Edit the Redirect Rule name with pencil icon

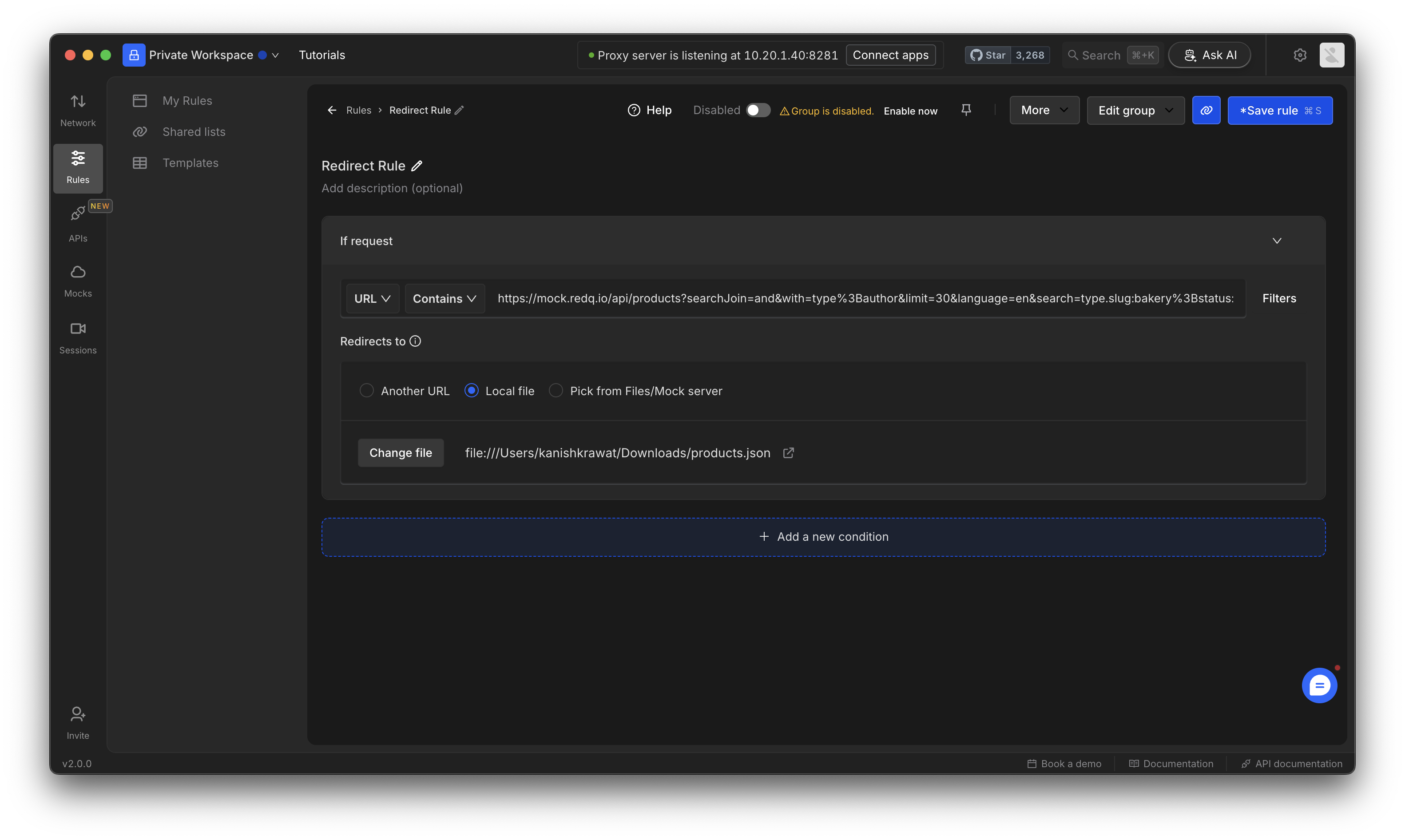click(417, 165)
